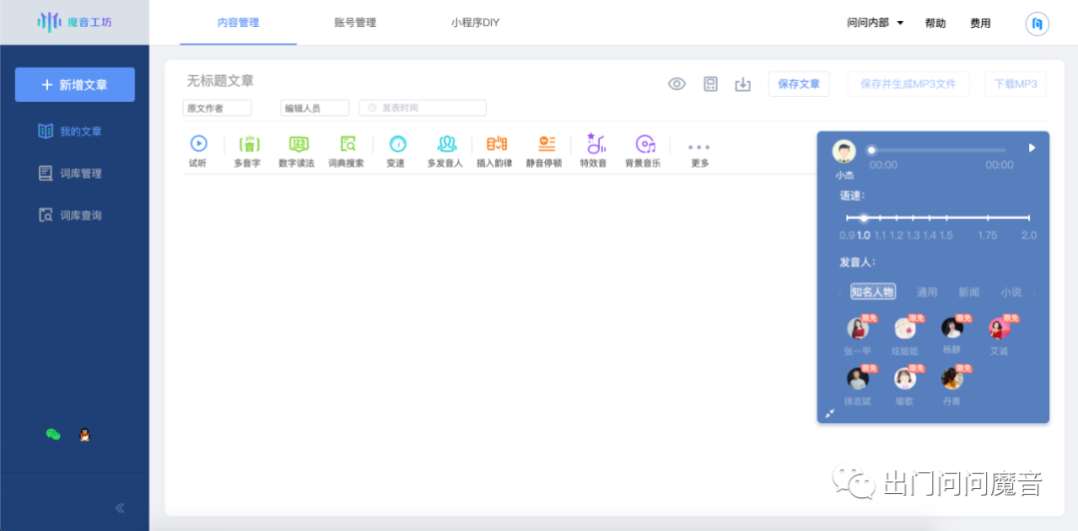
Task: Open the 背景音乐 background music tool
Action: click(x=644, y=144)
